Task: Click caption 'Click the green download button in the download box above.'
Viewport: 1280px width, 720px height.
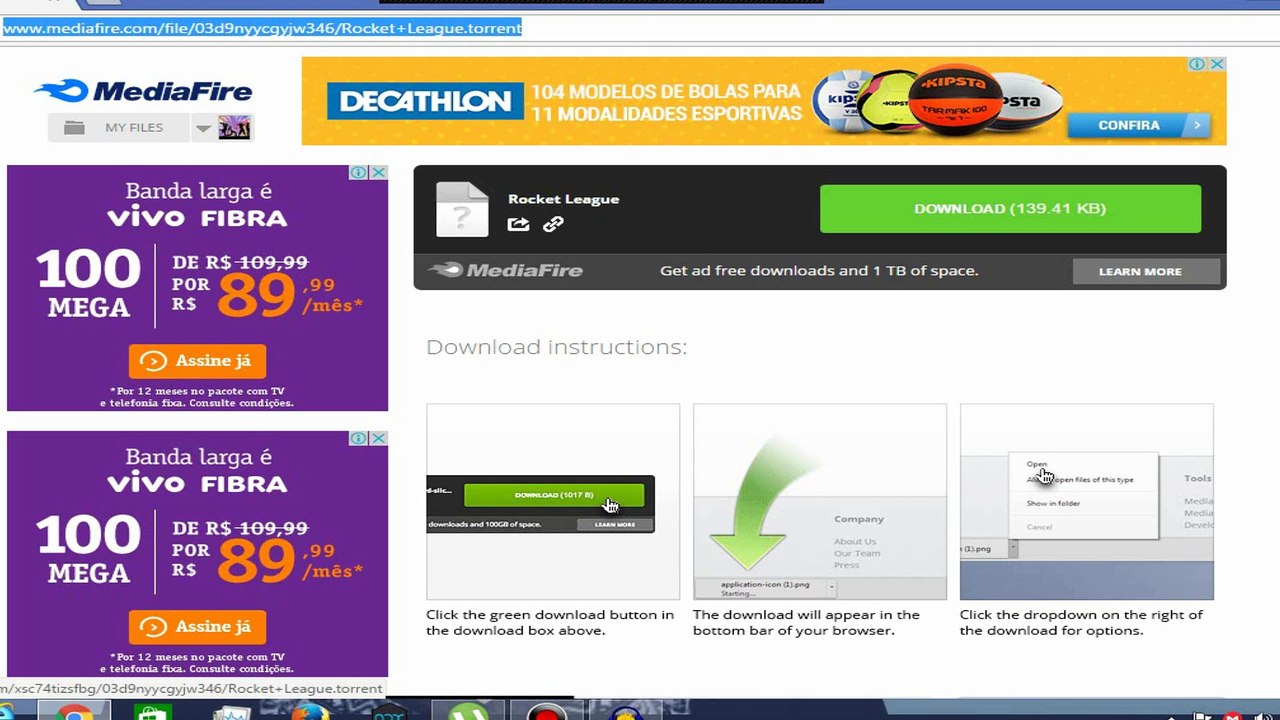Action: coord(550,622)
